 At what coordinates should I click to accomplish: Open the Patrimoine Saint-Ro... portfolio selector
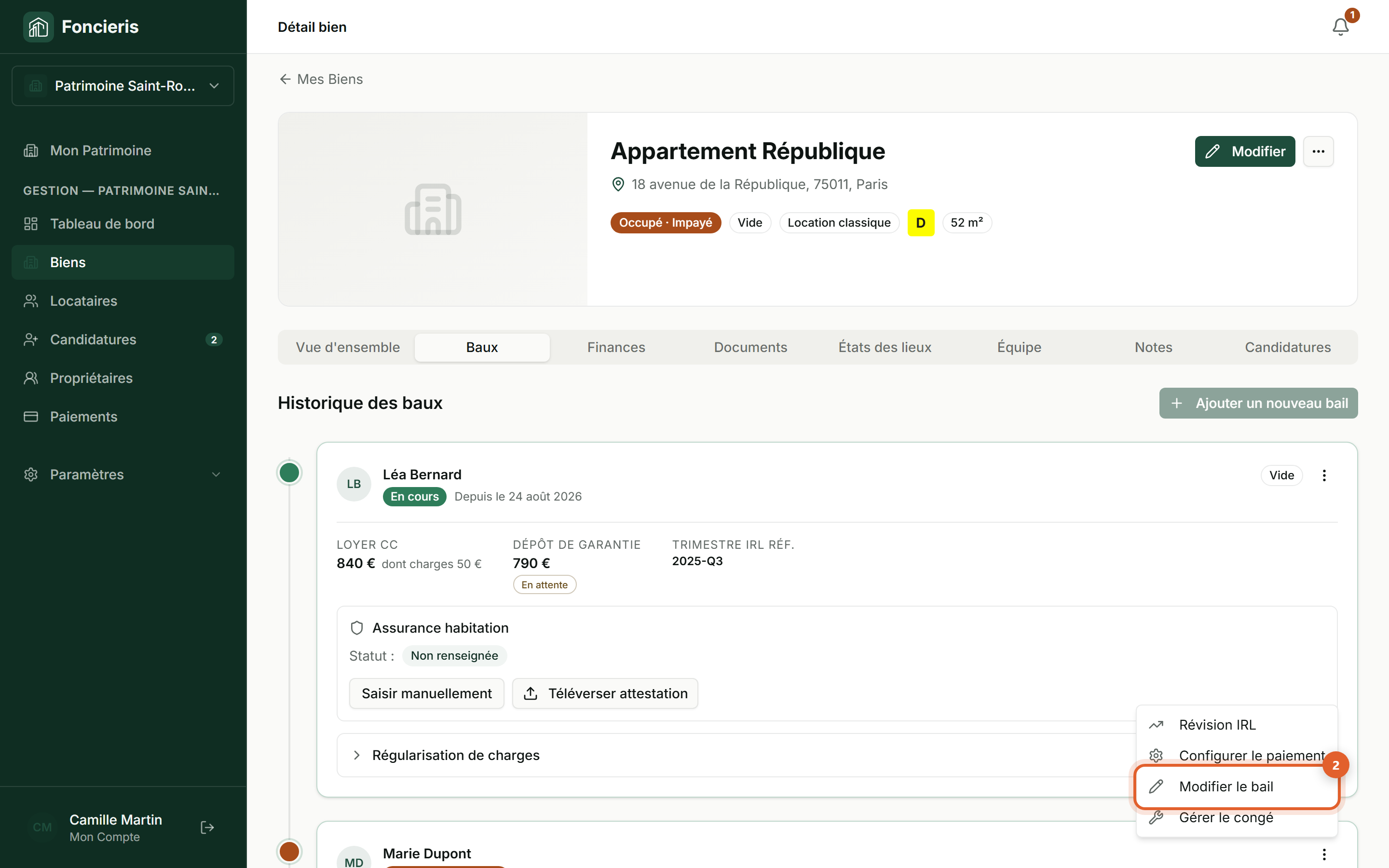123,85
